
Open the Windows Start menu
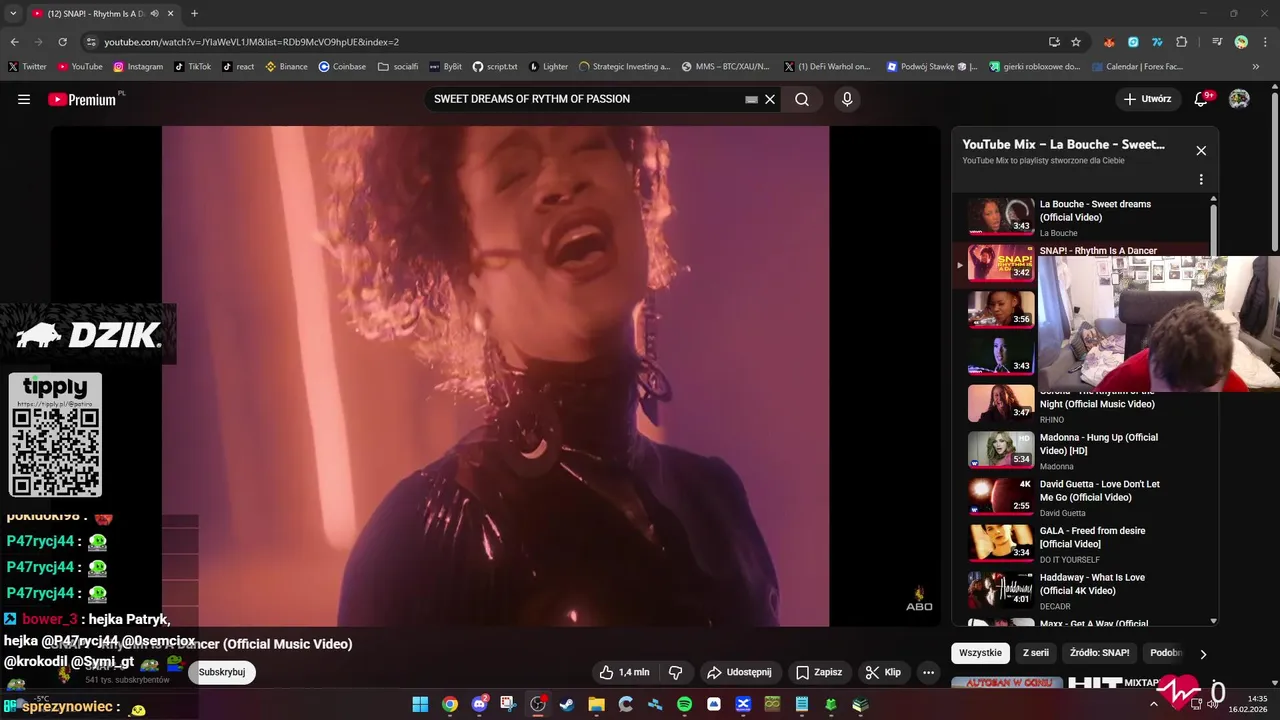click(x=421, y=704)
